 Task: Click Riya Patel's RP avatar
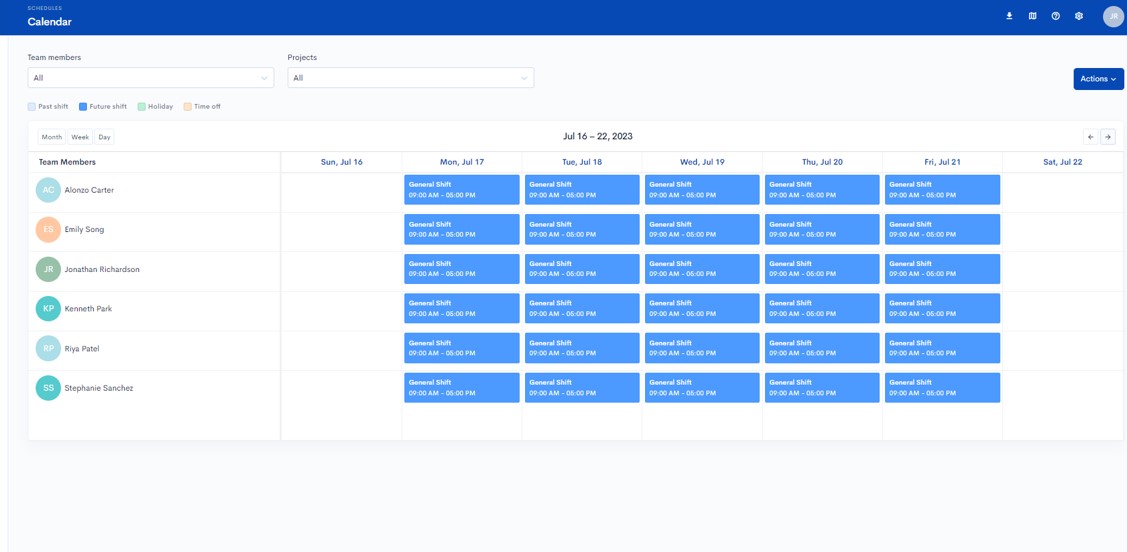pos(48,349)
